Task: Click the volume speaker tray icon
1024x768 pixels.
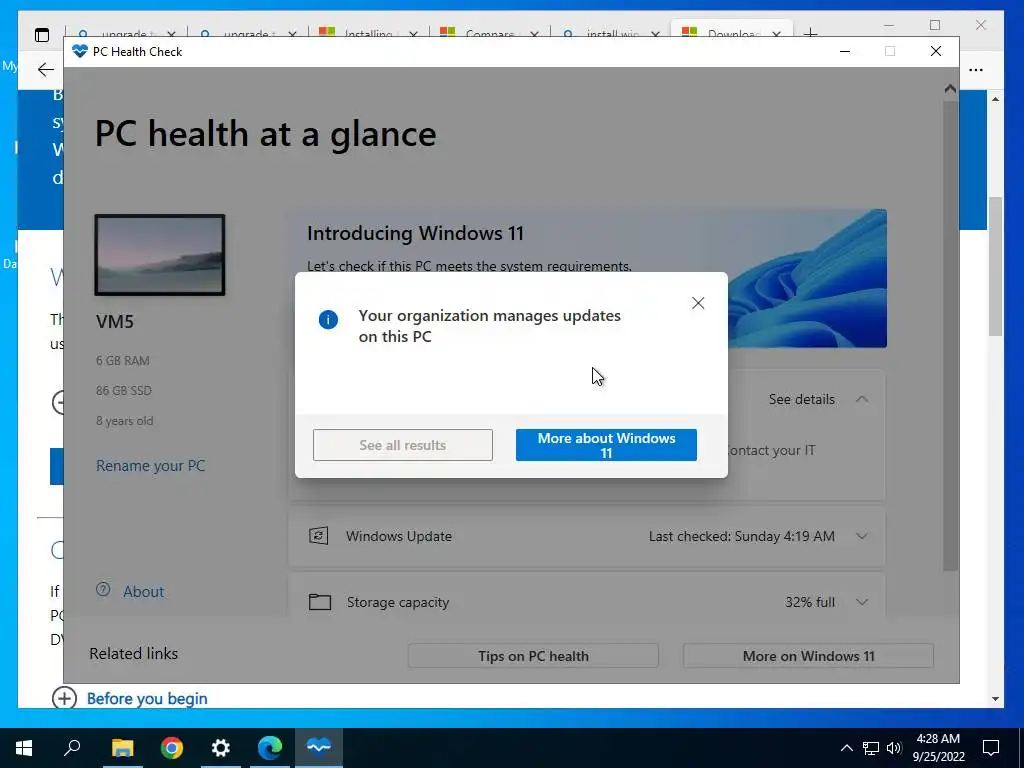Action: tap(894, 748)
